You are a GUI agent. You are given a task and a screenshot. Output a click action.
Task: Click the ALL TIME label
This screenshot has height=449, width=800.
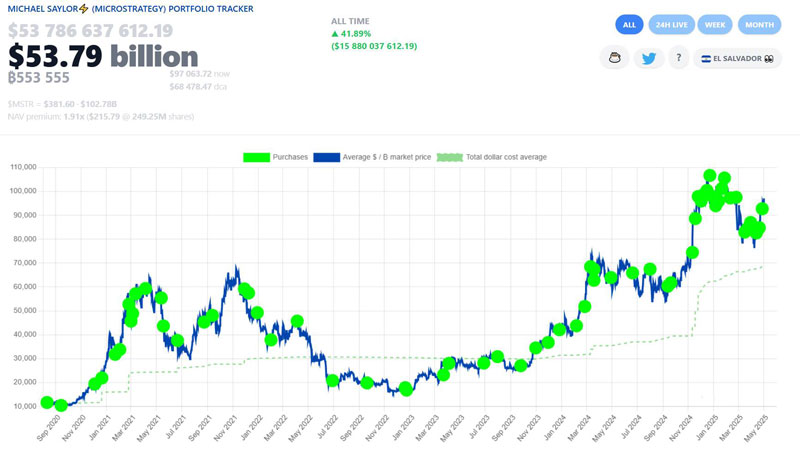click(350, 21)
